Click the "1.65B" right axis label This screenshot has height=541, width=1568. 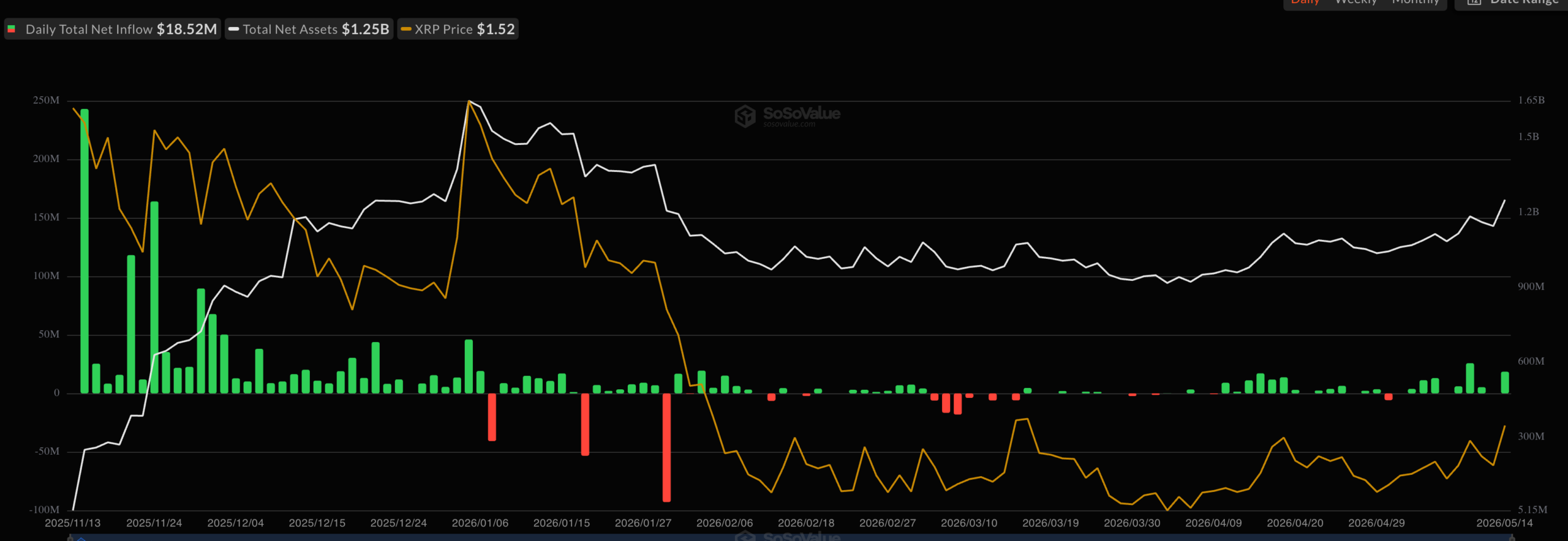pos(1531,100)
